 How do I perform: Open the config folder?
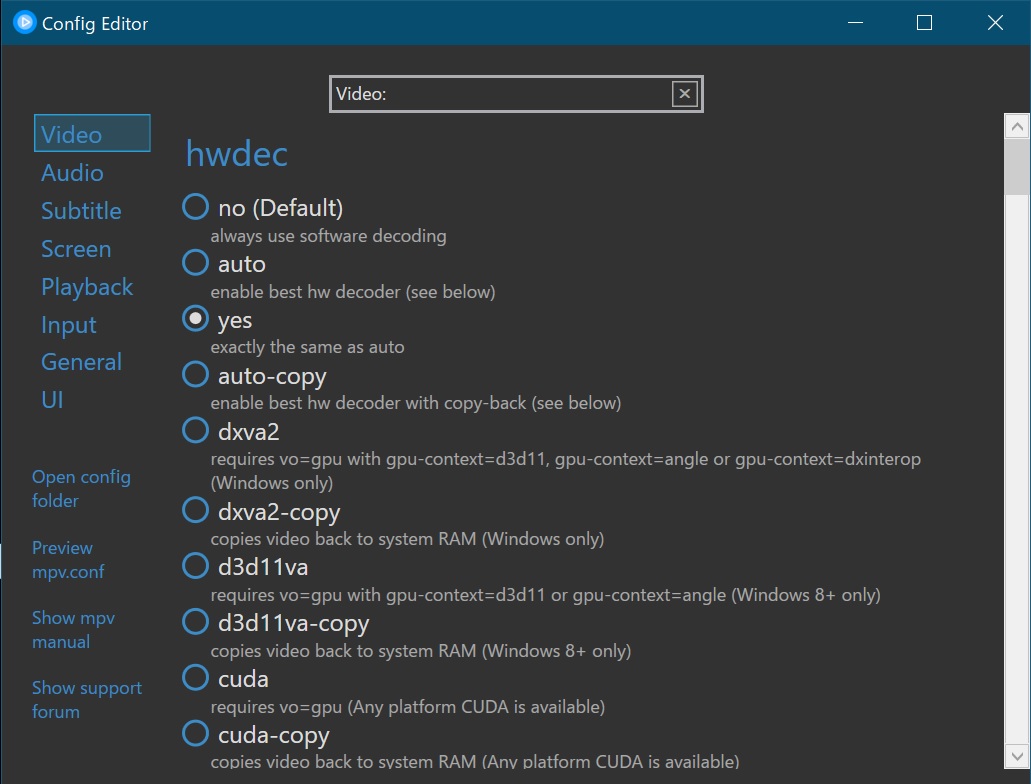point(81,489)
